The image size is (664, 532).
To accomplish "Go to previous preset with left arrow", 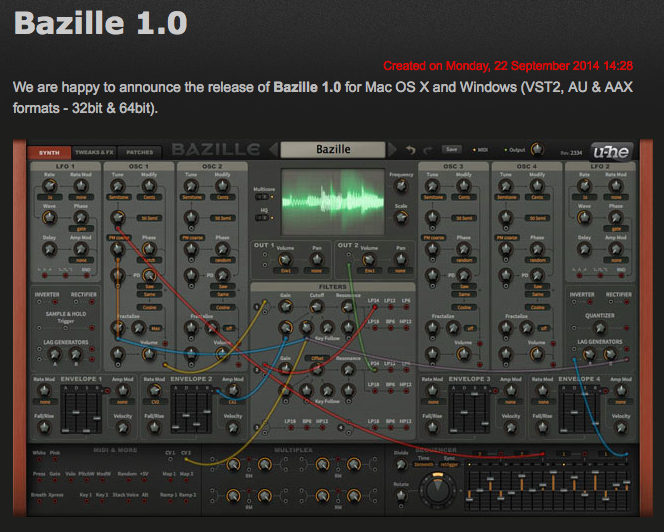I will tap(273, 150).
